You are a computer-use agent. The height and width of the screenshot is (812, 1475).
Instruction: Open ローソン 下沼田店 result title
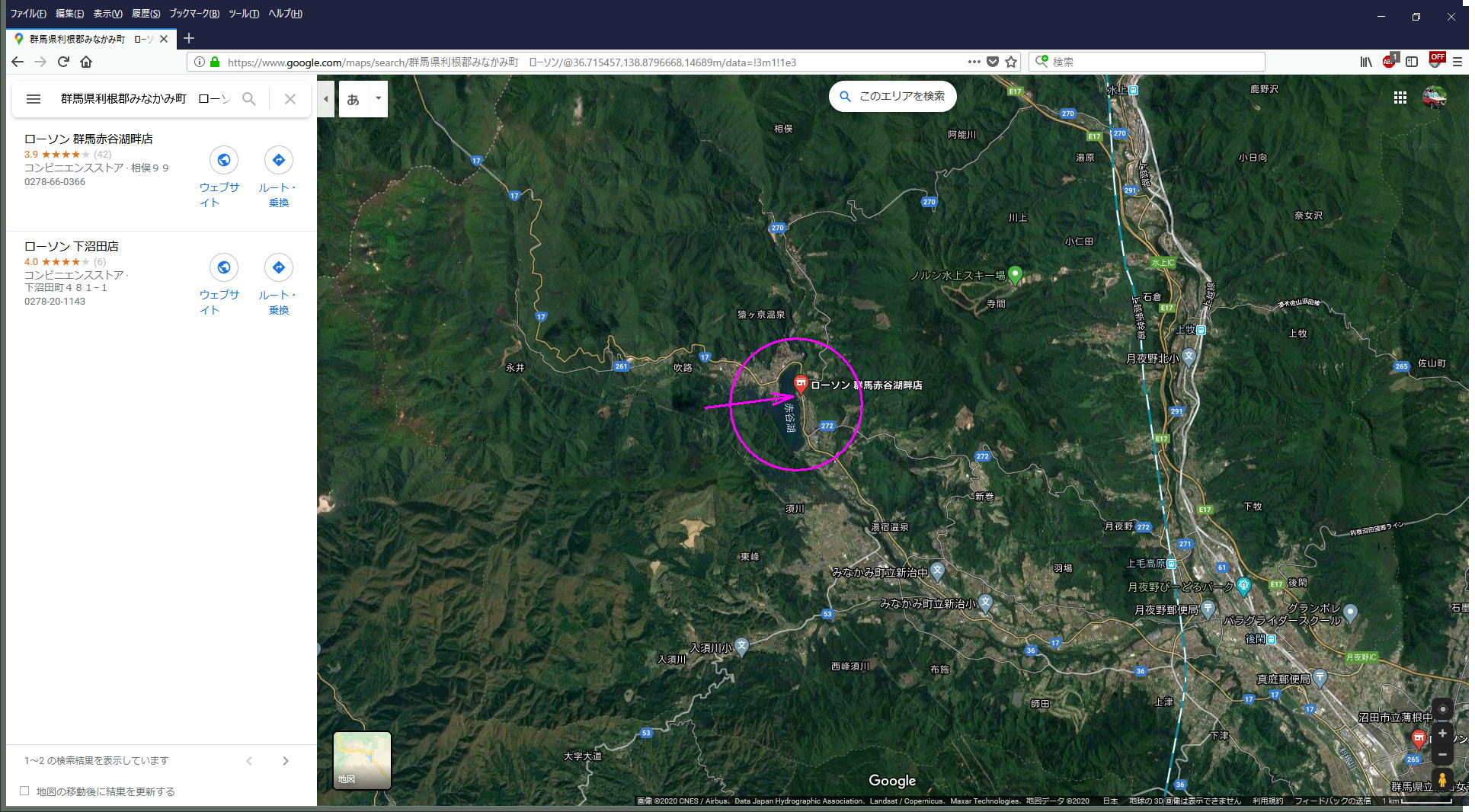coord(72,246)
